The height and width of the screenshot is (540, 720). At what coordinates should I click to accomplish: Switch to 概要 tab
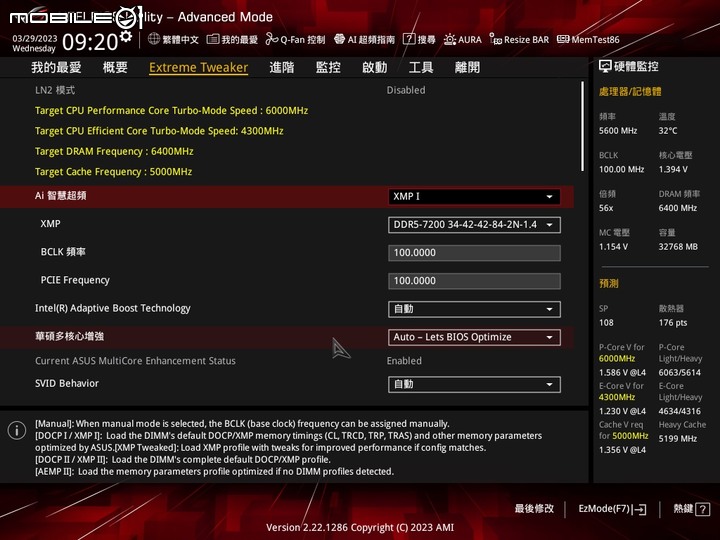(115, 68)
